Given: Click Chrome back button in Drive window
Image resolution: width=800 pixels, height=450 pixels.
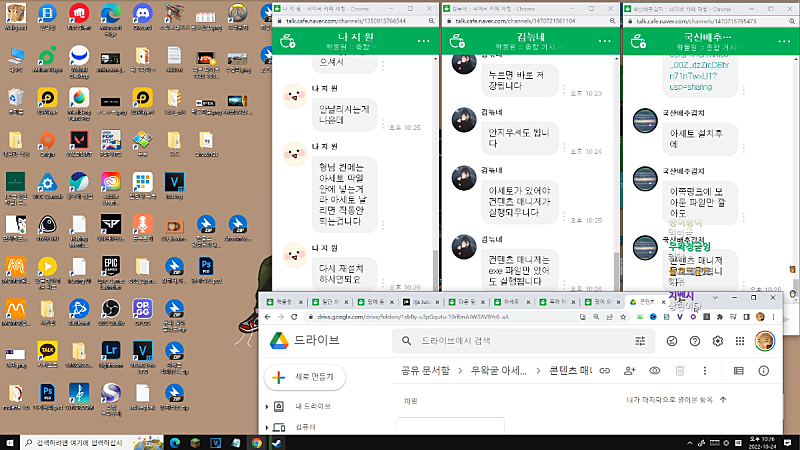Looking at the screenshot, I should (268, 317).
